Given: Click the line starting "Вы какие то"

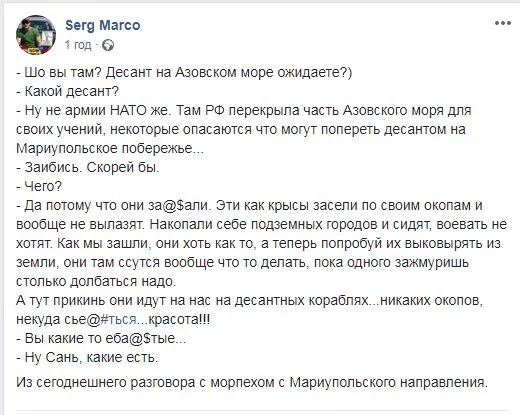Looking at the screenshot, I should [x=101, y=338].
